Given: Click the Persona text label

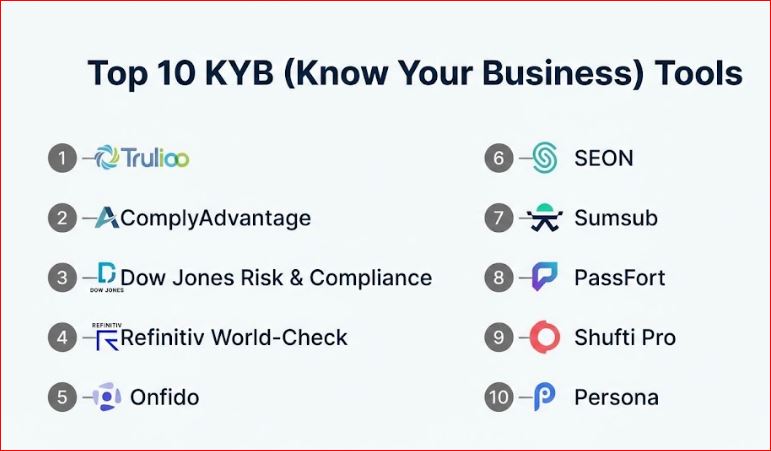Looking at the screenshot, I should click(x=616, y=397).
